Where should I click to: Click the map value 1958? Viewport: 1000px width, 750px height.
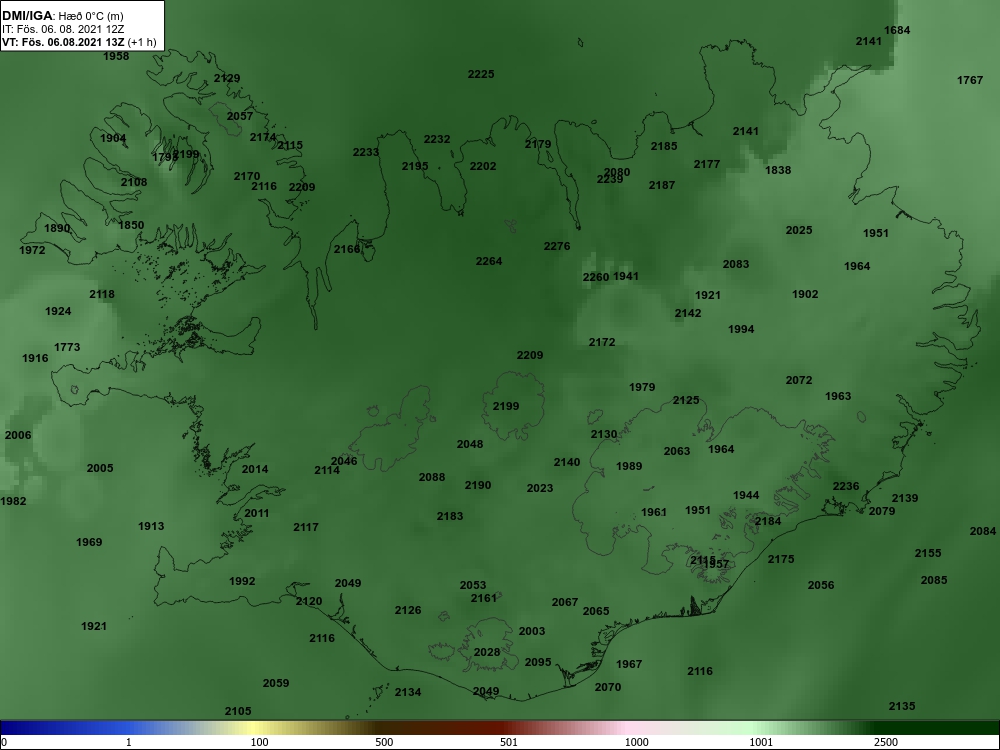click(116, 56)
